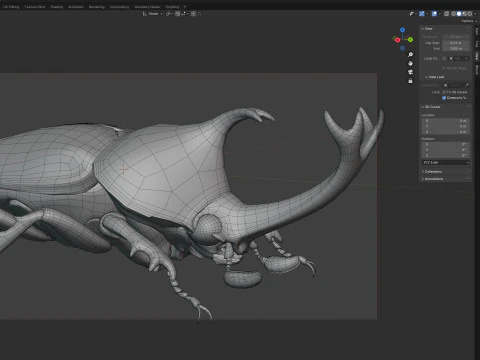Image resolution: width=480 pixels, height=360 pixels.
Task: Switch to material preview shading
Action: (x=464, y=14)
